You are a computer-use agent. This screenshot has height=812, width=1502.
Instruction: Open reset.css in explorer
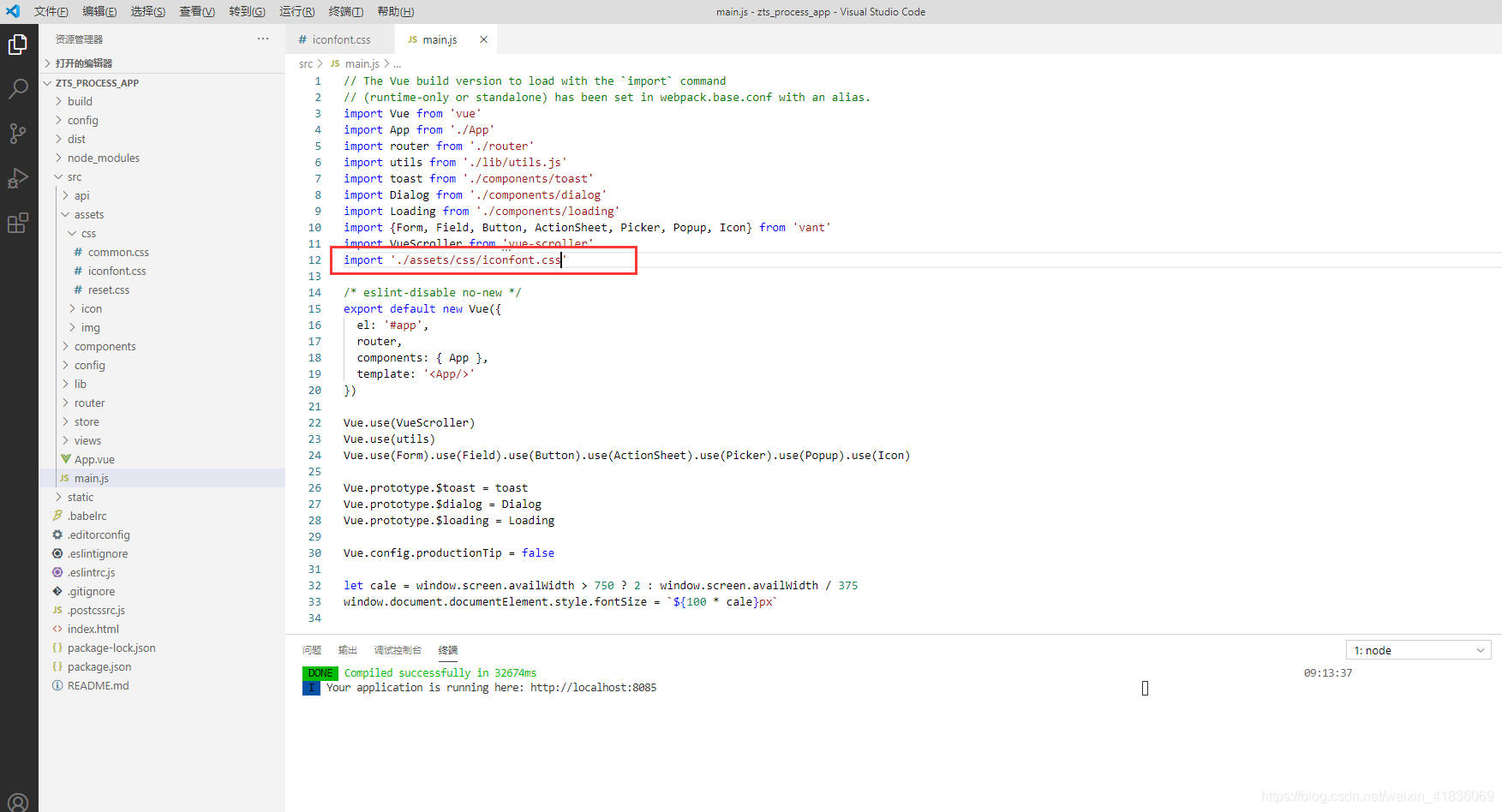pos(108,290)
